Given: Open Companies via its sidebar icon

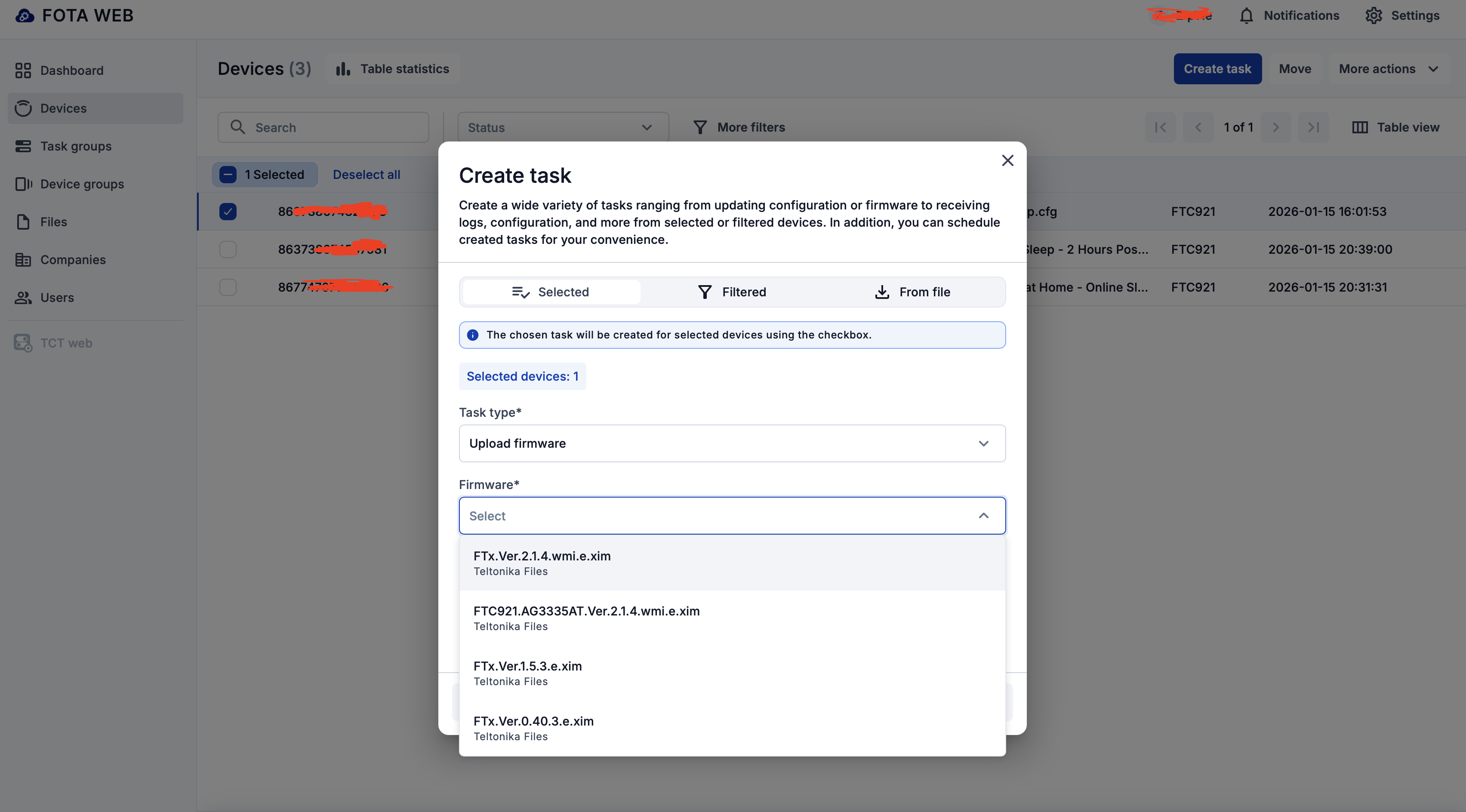Looking at the screenshot, I should [23, 259].
